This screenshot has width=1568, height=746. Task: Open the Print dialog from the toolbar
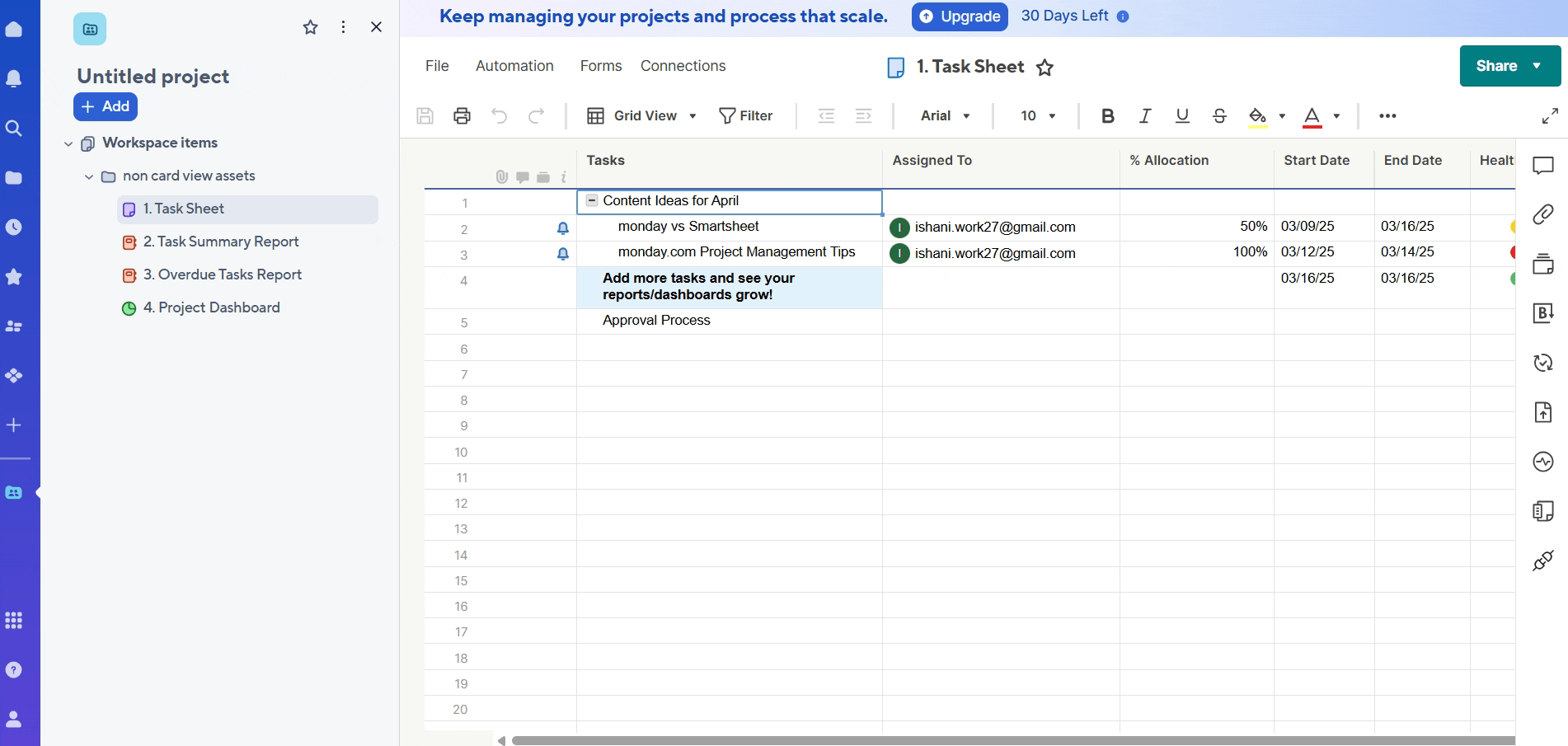(461, 116)
